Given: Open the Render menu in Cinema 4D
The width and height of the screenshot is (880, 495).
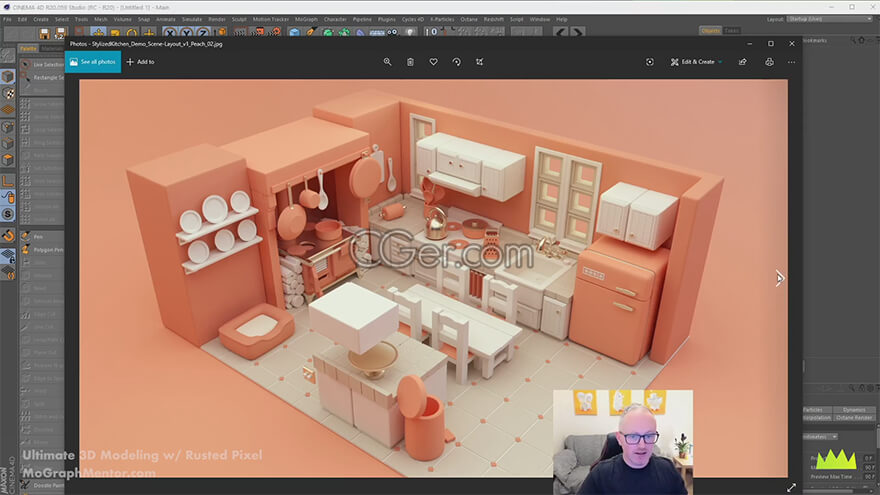Looking at the screenshot, I should (217, 19).
